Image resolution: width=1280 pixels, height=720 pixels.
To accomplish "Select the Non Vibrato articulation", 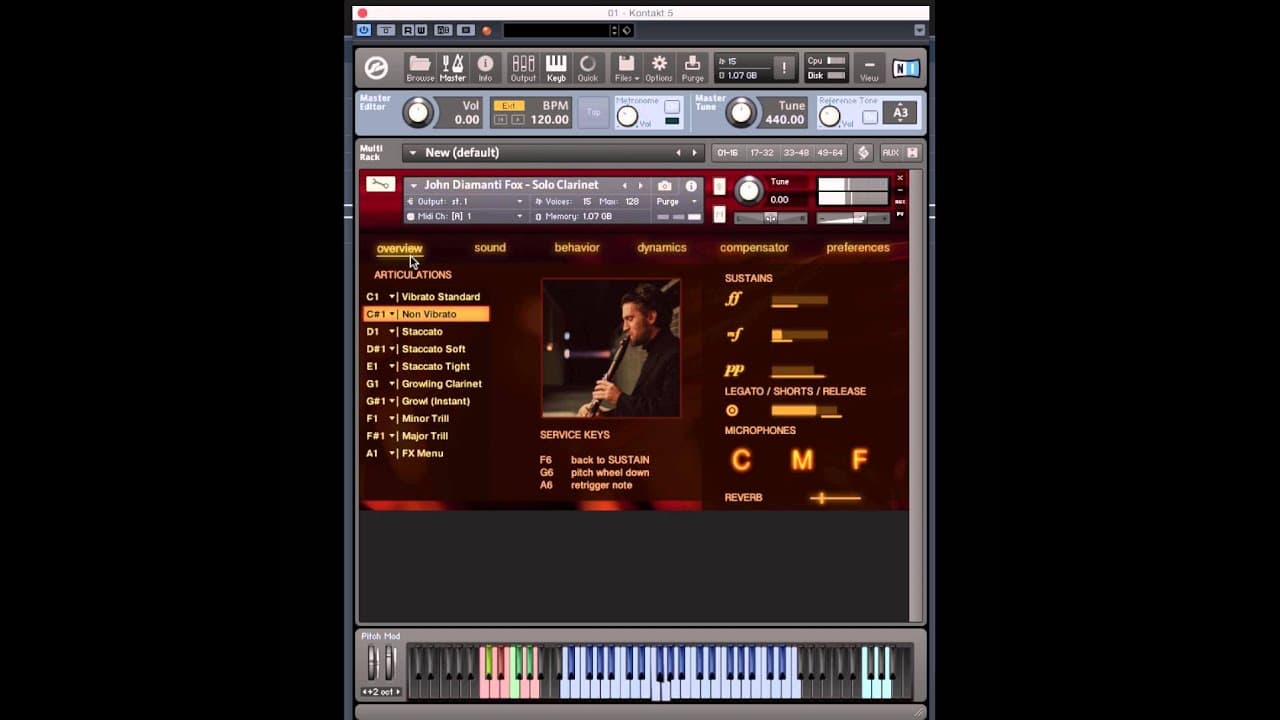I will point(426,314).
